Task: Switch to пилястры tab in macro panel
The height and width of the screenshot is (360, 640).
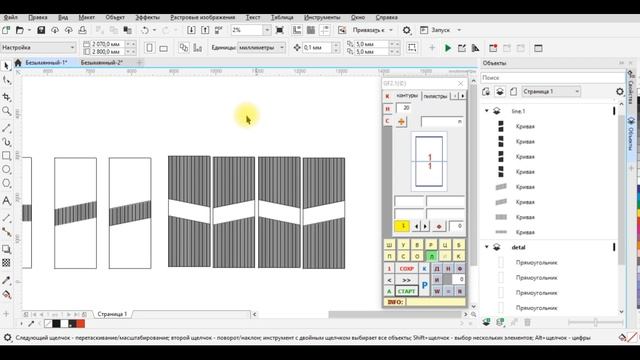Action: [435, 96]
